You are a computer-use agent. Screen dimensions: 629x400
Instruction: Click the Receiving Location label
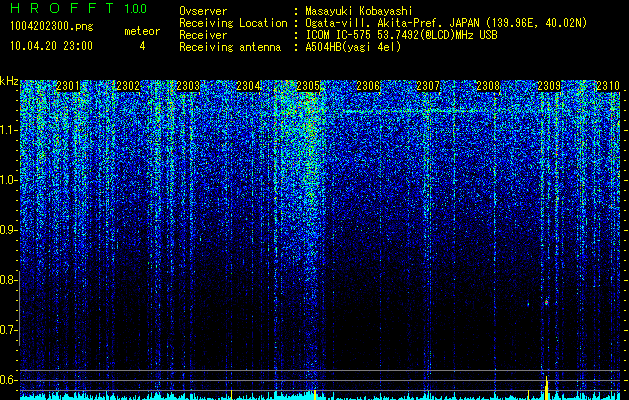(x=233, y=23)
